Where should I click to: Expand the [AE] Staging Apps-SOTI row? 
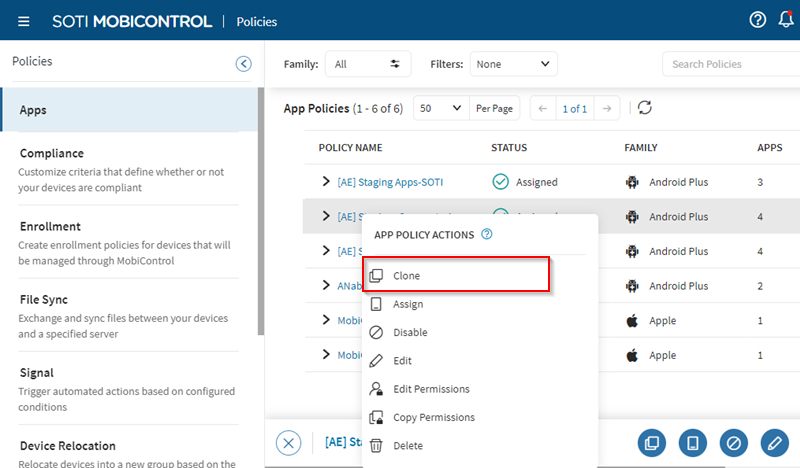326,182
